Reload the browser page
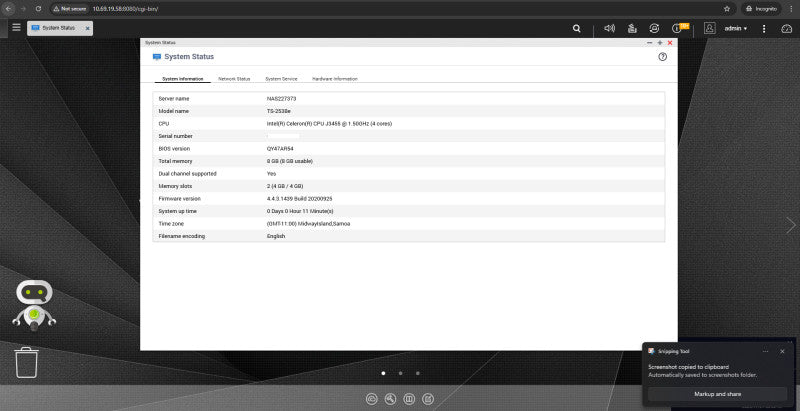Screen dimensions: 800x411 [38, 9]
